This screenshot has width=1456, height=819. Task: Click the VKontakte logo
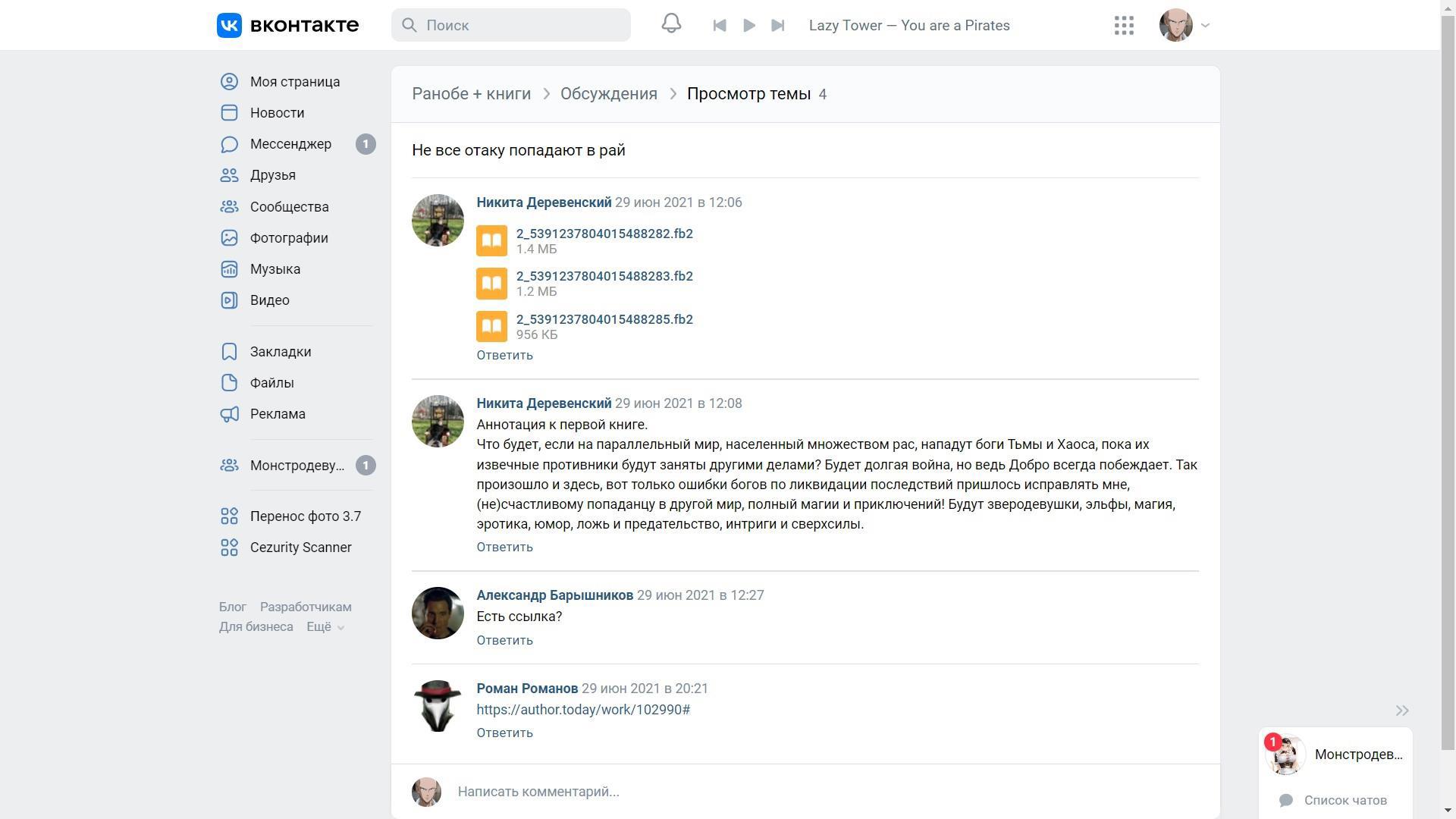[x=287, y=25]
